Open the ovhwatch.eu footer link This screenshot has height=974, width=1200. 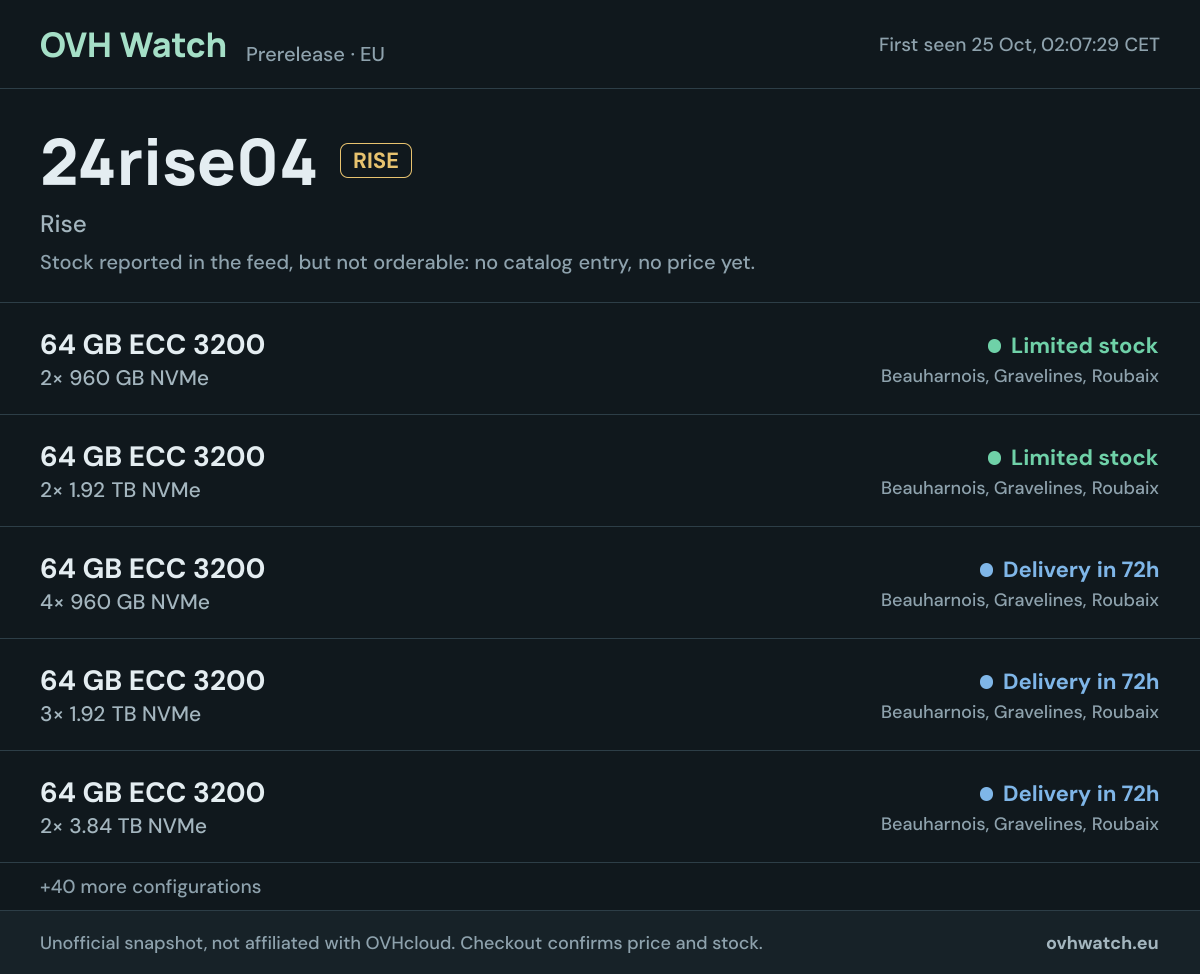[1102, 943]
